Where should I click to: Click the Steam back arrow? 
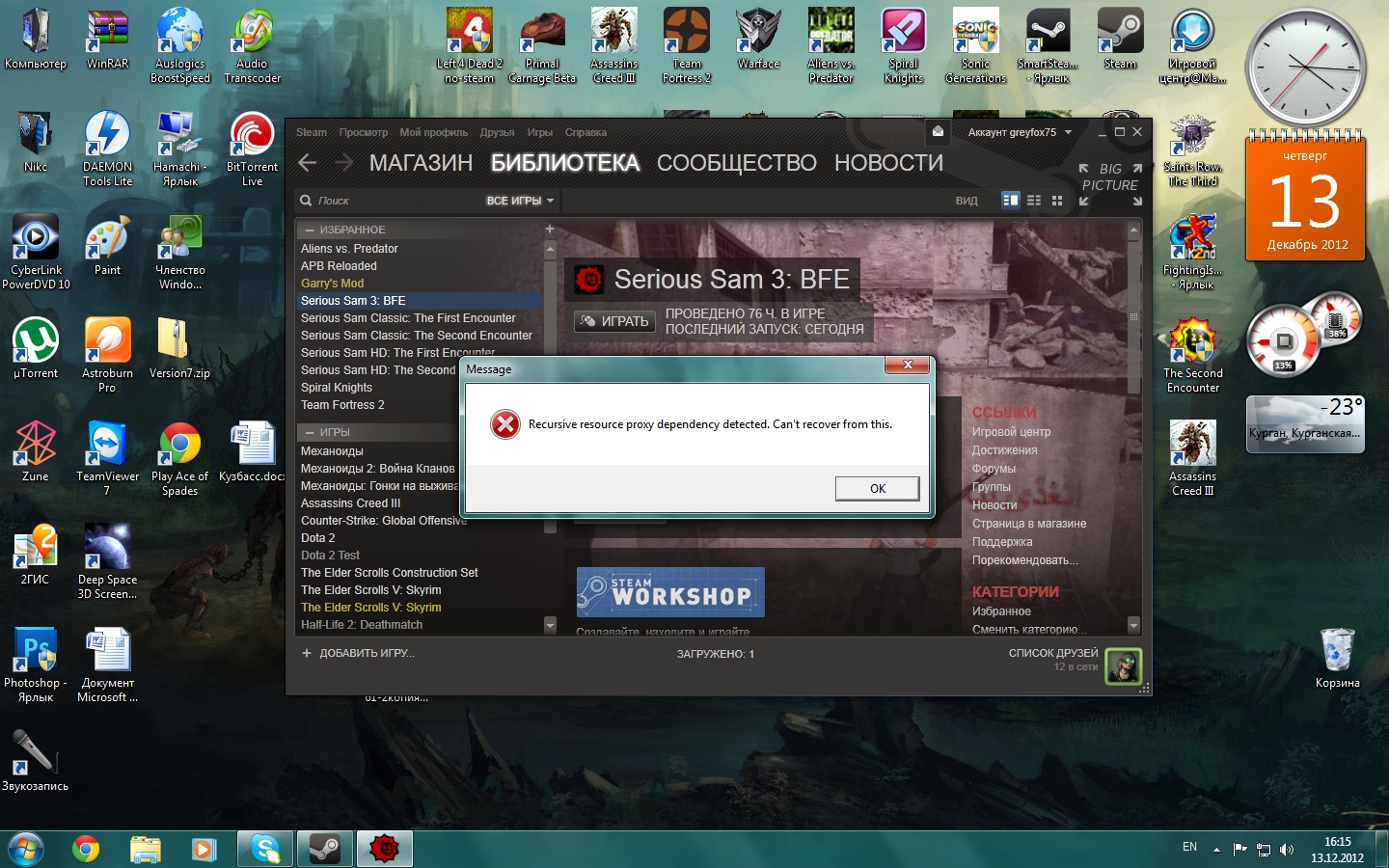click(308, 163)
